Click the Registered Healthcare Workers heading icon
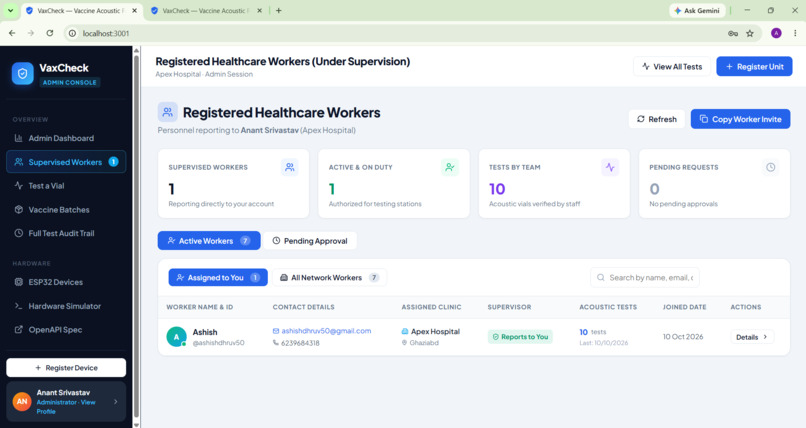806x428 pixels. coord(168,112)
